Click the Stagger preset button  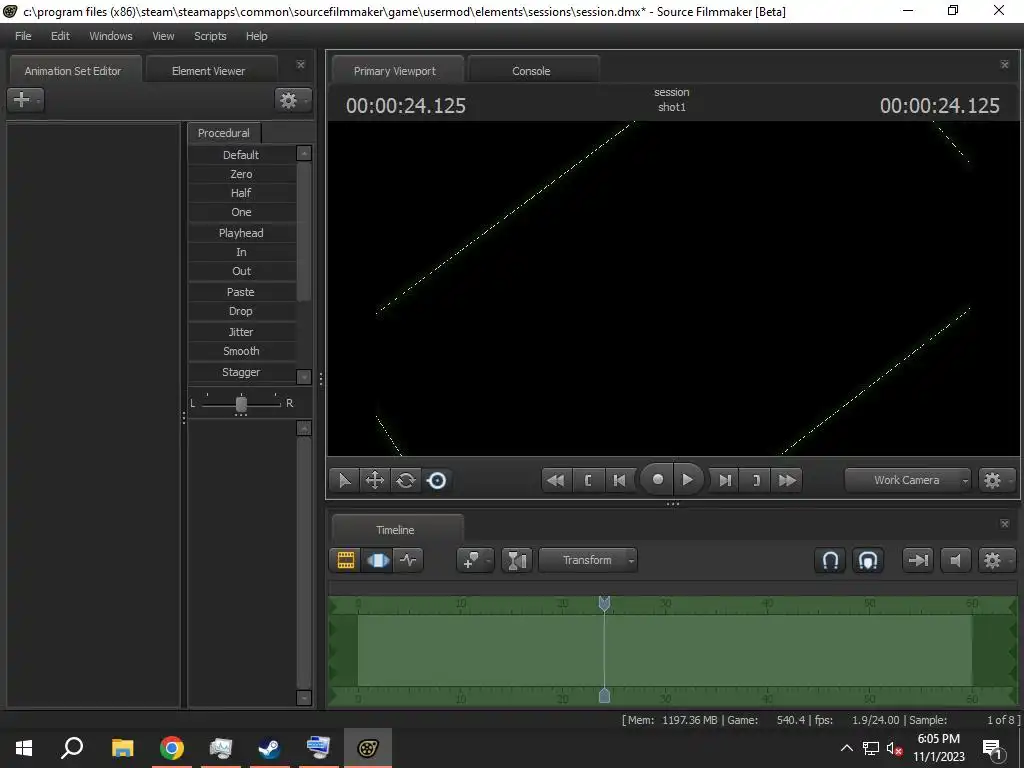(241, 372)
